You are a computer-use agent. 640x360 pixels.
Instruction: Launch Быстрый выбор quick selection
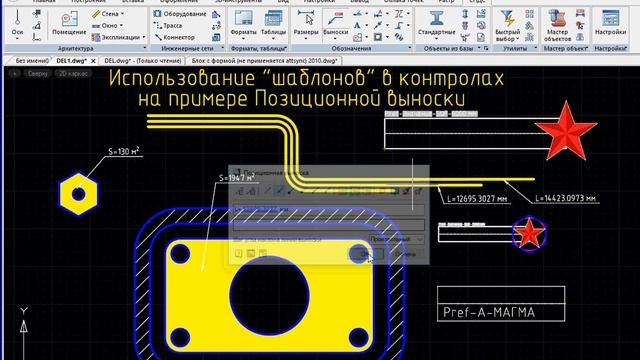tap(507, 25)
